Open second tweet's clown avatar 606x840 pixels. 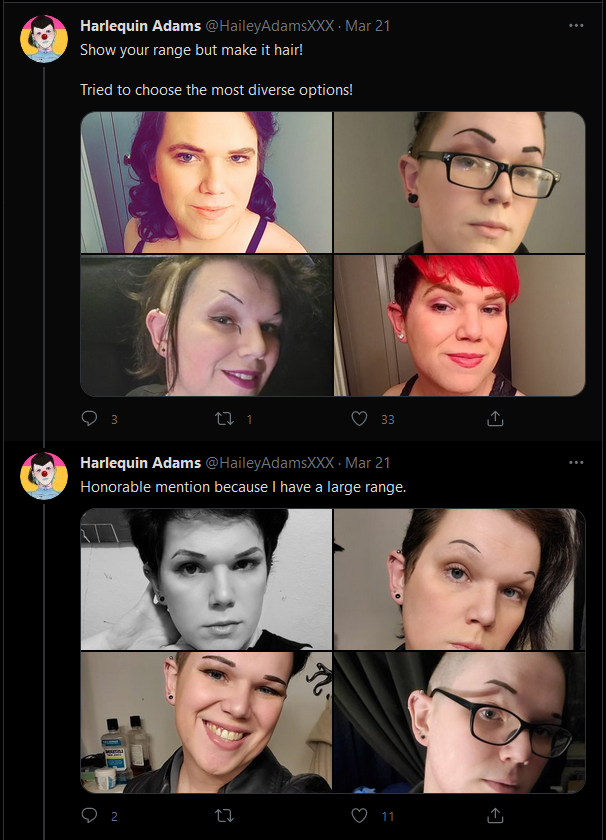click(x=44, y=476)
